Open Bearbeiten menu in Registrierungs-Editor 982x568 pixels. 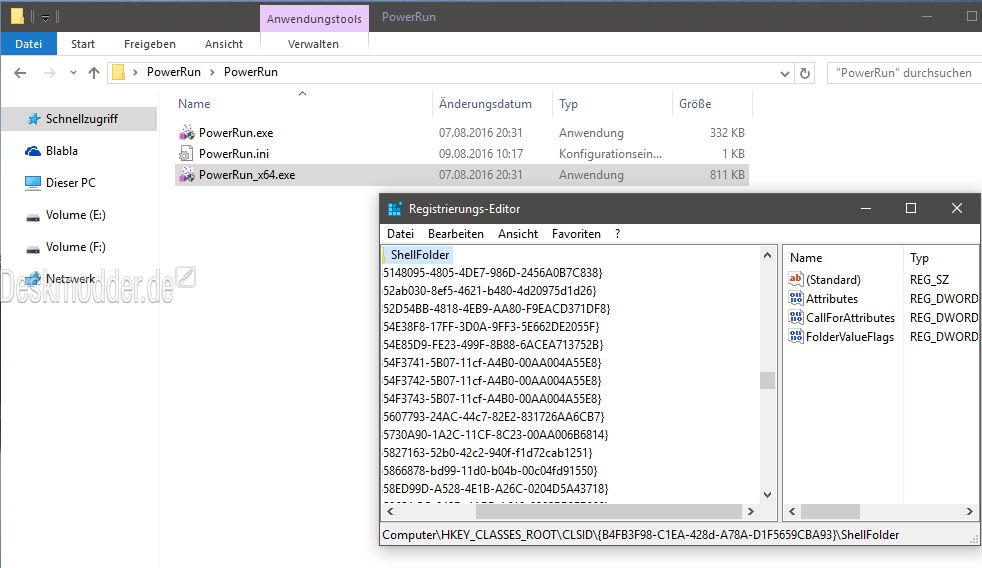tap(456, 234)
